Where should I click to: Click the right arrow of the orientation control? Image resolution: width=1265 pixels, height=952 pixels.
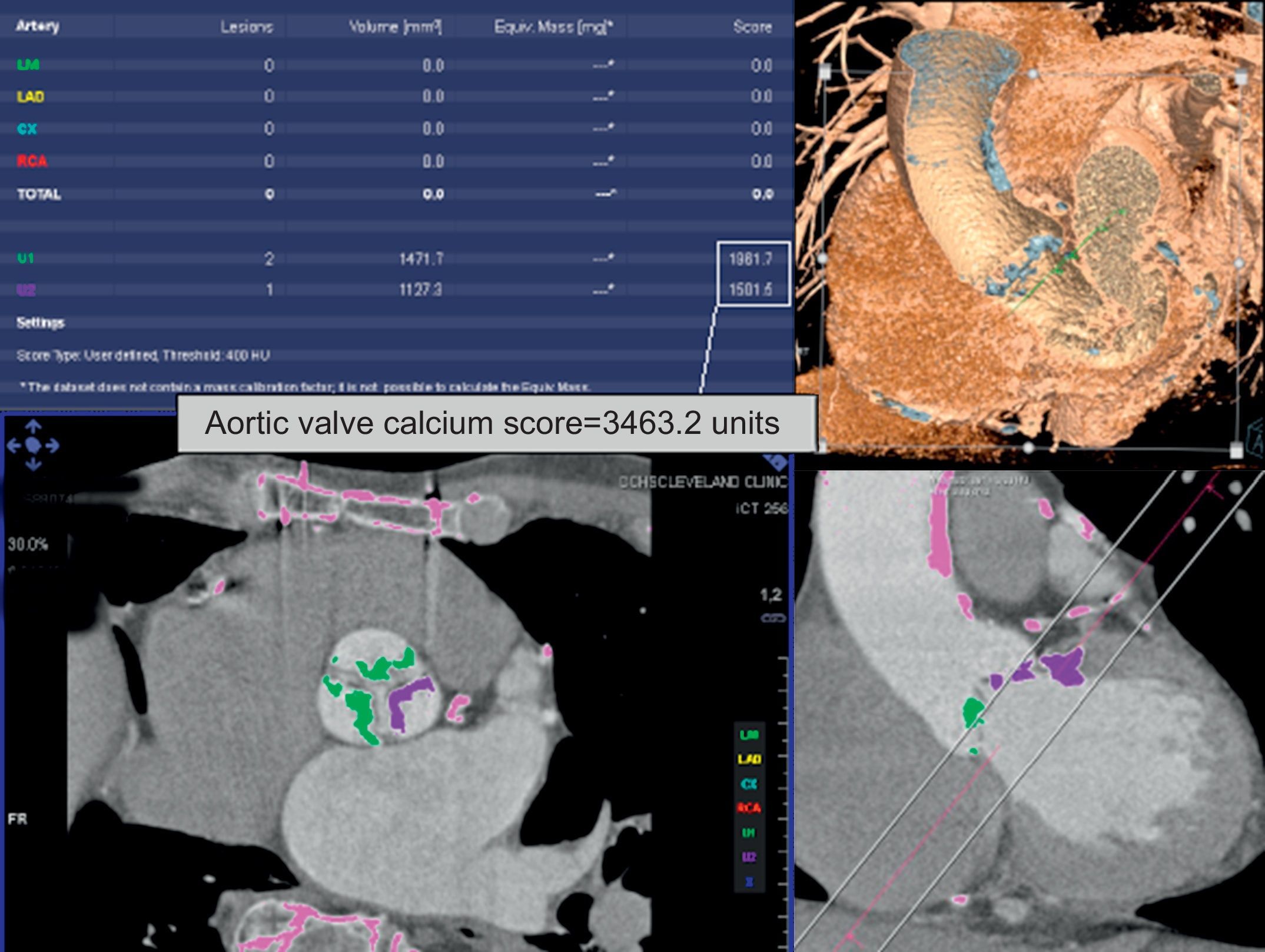pyautogui.click(x=53, y=446)
